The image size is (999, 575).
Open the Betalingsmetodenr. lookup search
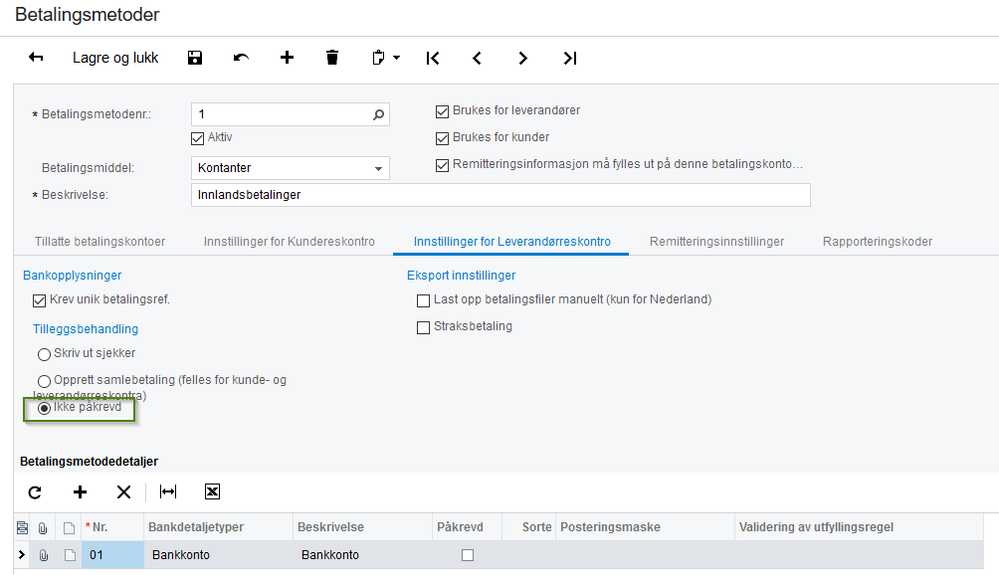(378, 115)
